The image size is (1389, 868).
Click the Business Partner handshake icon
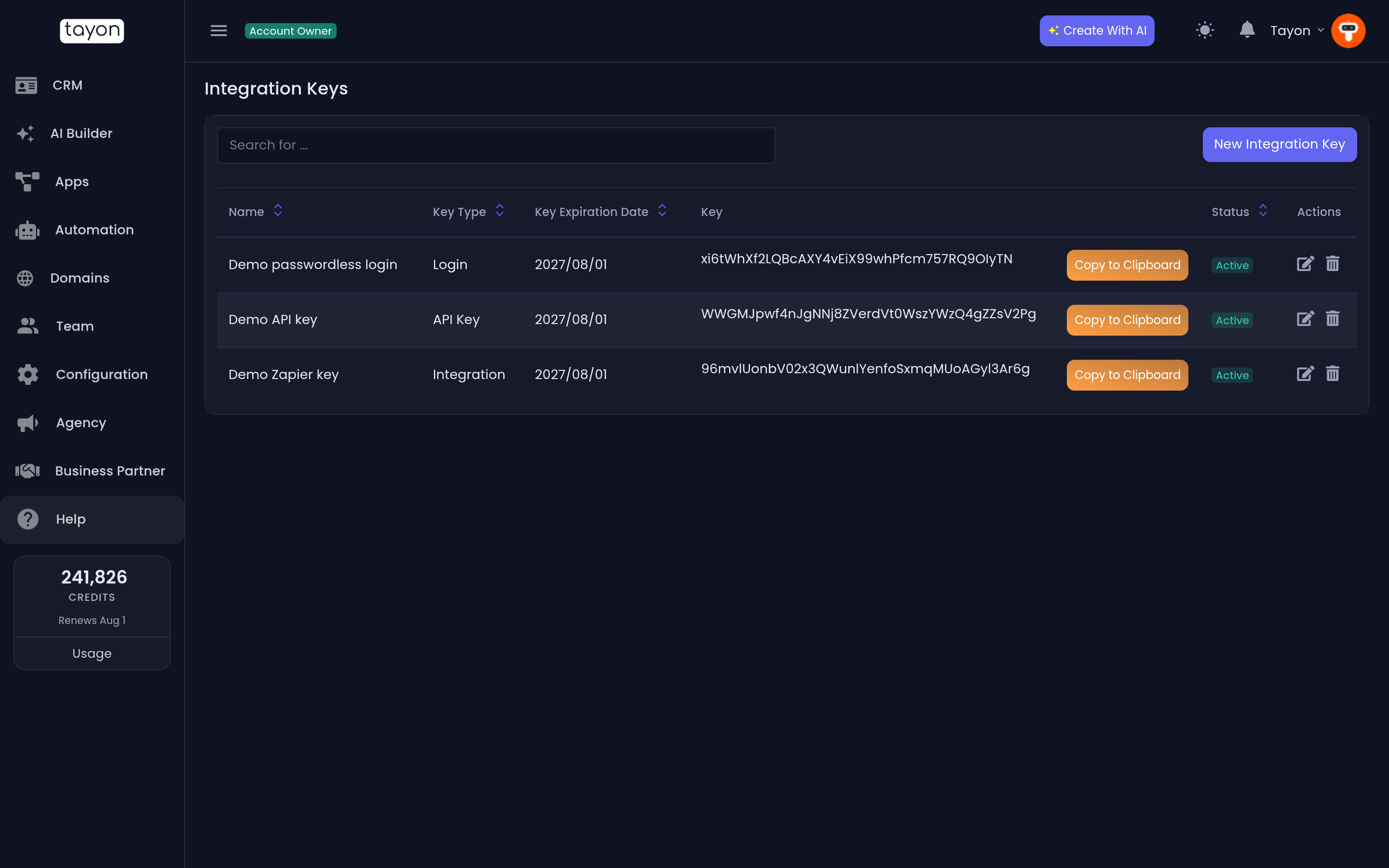coord(27,471)
